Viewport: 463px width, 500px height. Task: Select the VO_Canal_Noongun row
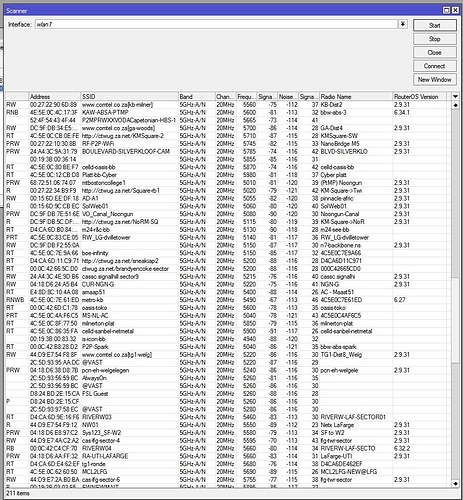tap(228, 214)
